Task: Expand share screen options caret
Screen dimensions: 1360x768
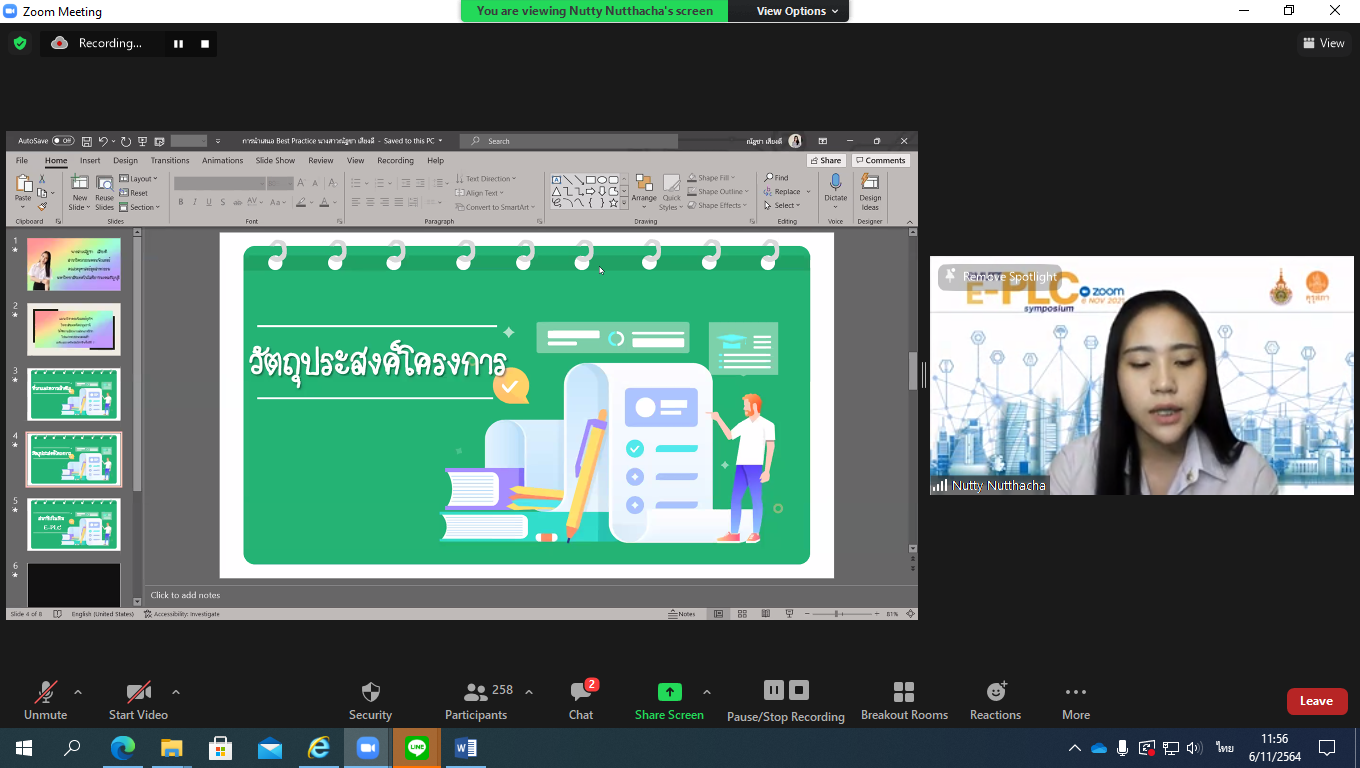Action: (x=707, y=692)
